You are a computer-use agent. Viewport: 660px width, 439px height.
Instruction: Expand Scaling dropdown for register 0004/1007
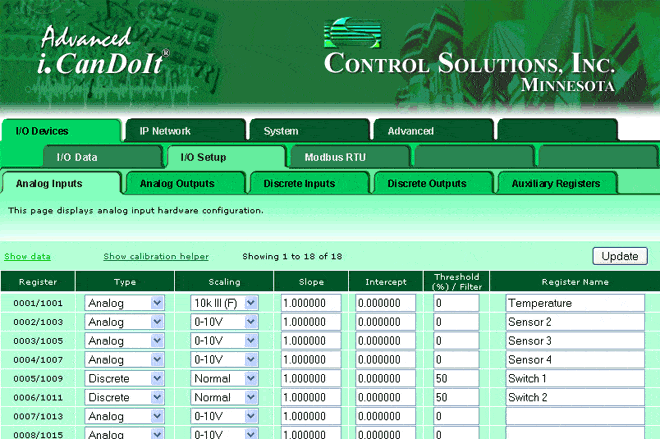coord(224,360)
